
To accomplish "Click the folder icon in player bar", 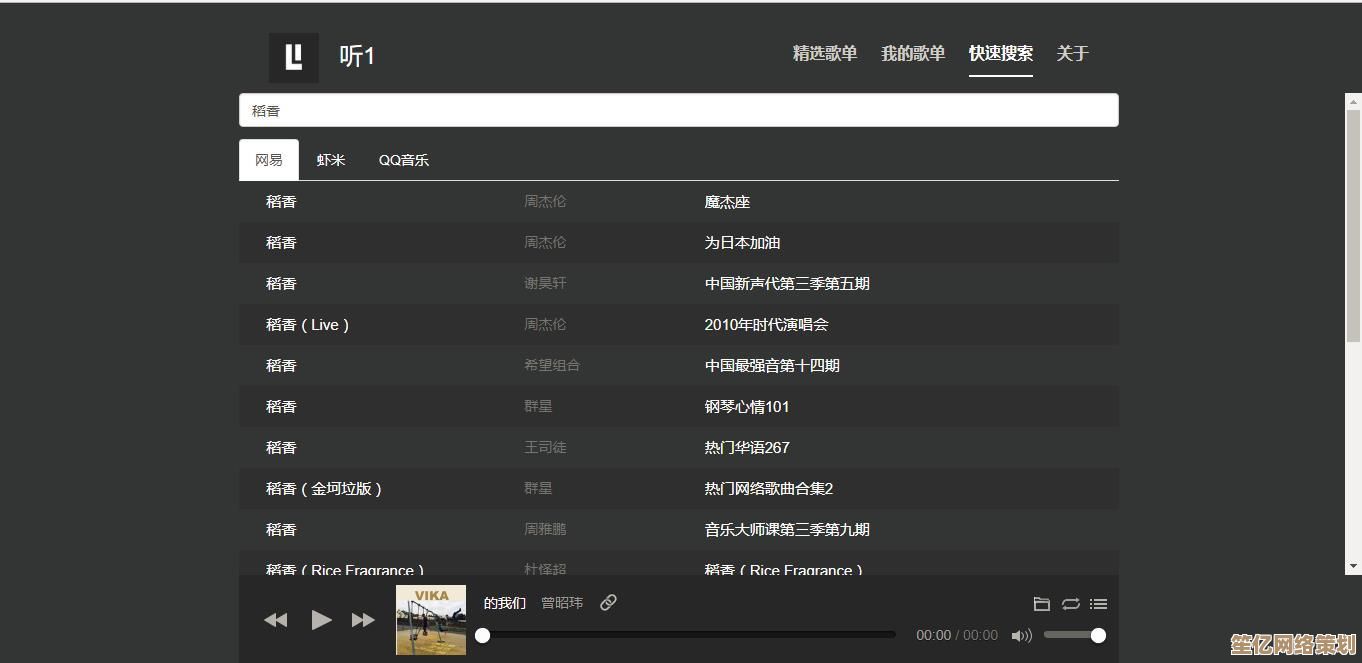I will tap(1041, 604).
